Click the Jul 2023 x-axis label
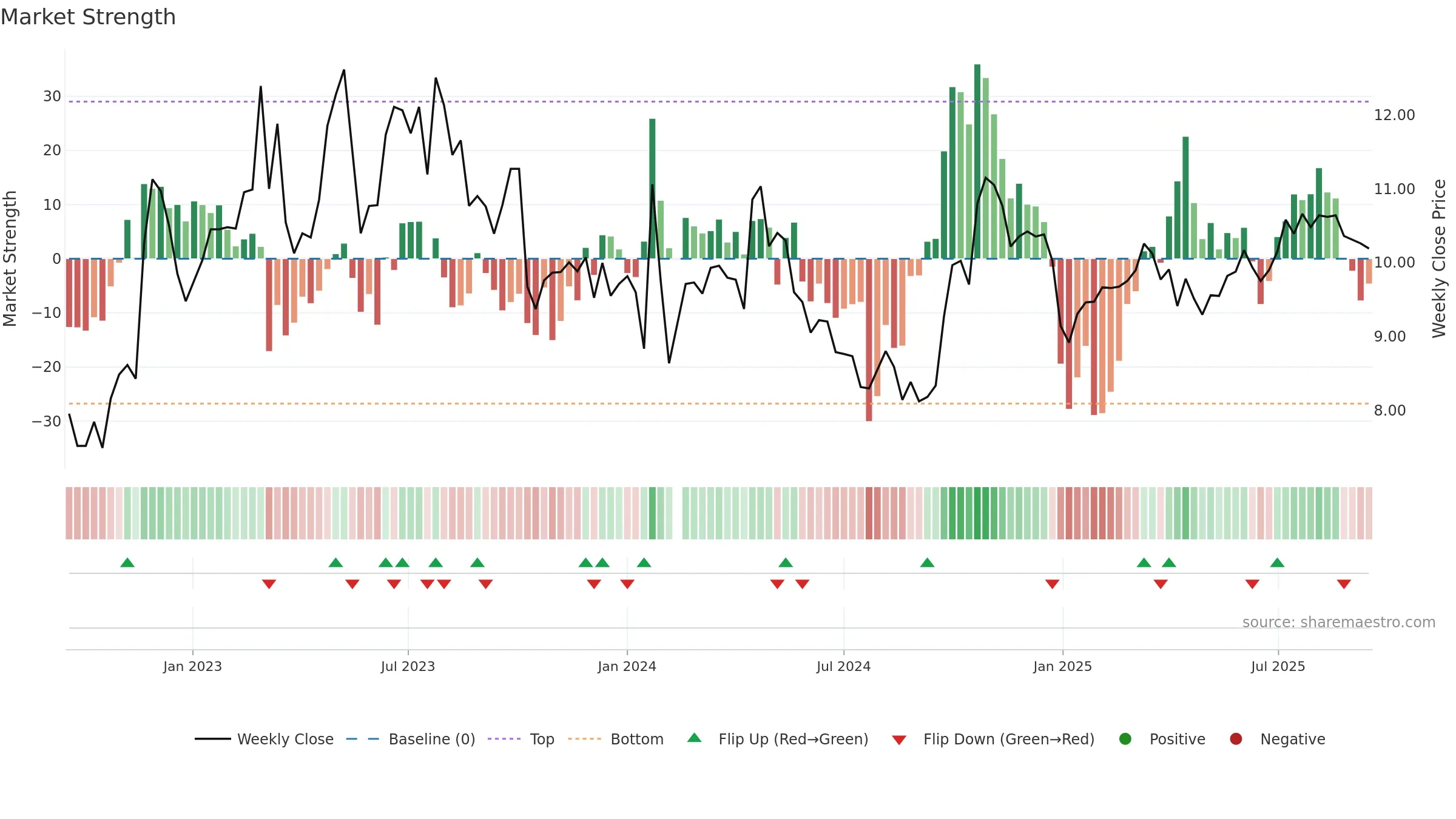The height and width of the screenshot is (819, 1456). [408, 666]
